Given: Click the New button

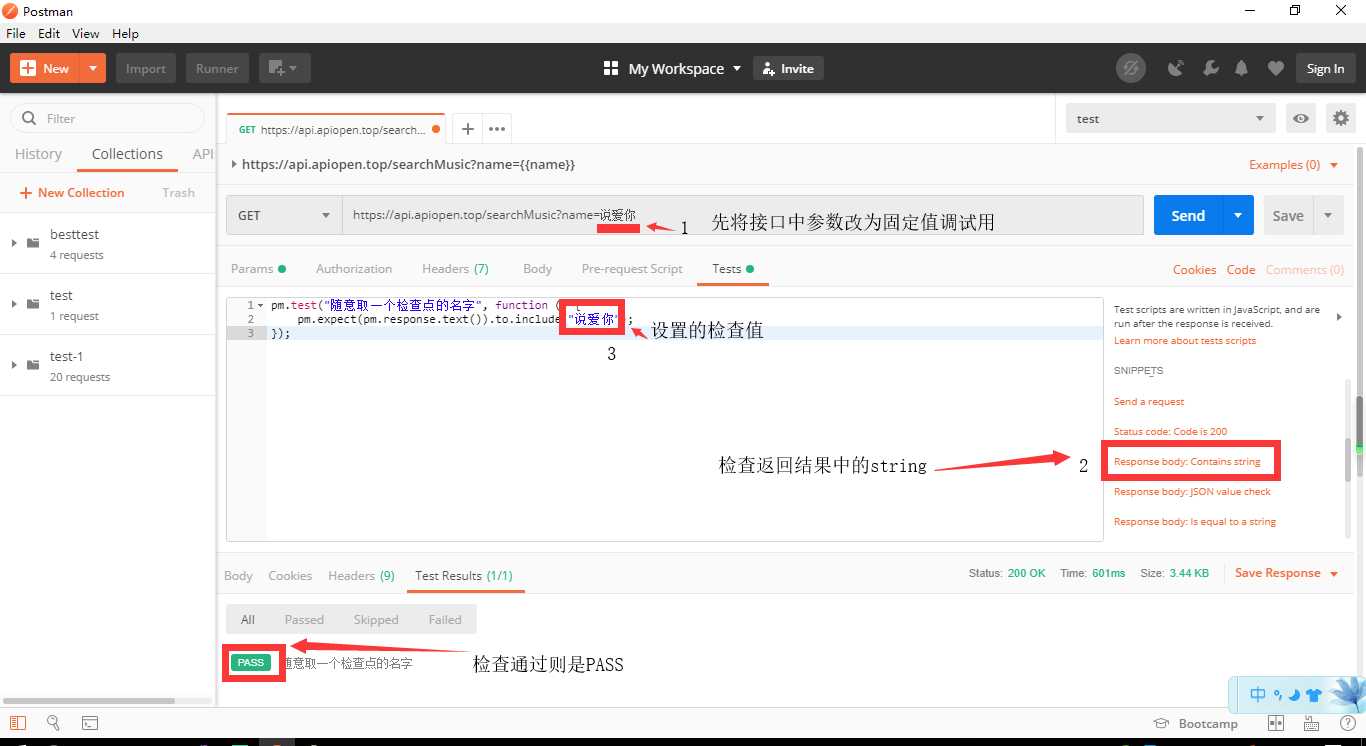Looking at the screenshot, I should coord(45,68).
